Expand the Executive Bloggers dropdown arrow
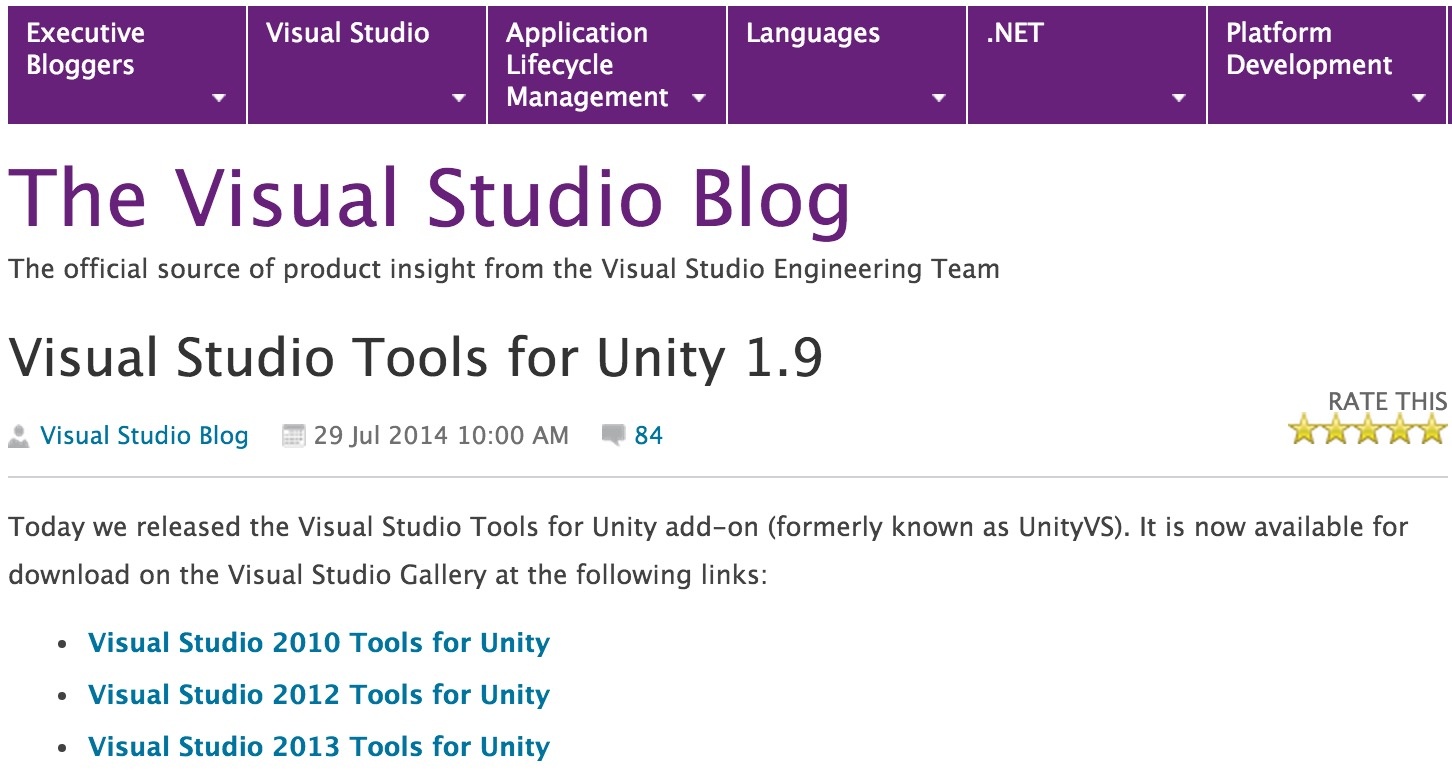Image resolution: width=1452 pixels, height=782 pixels. click(x=219, y=98)
